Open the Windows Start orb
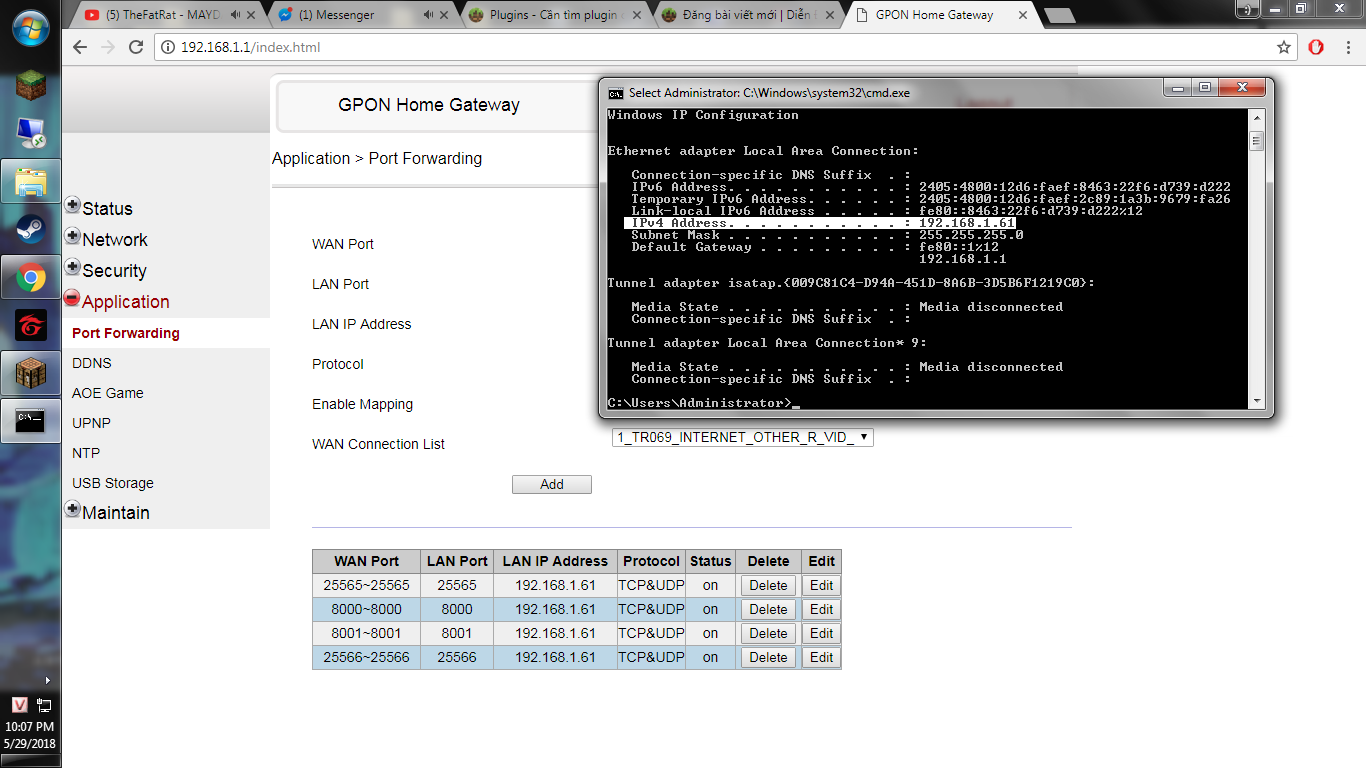This screenshot has height=768, width=1366. (30, 27)
